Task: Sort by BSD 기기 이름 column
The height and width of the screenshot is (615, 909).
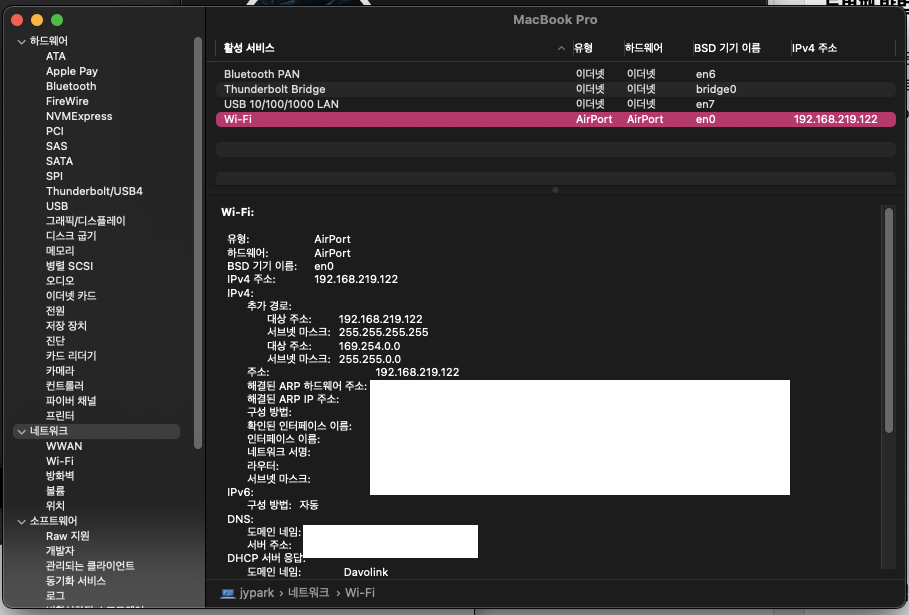Action: [x=727, y=48]
